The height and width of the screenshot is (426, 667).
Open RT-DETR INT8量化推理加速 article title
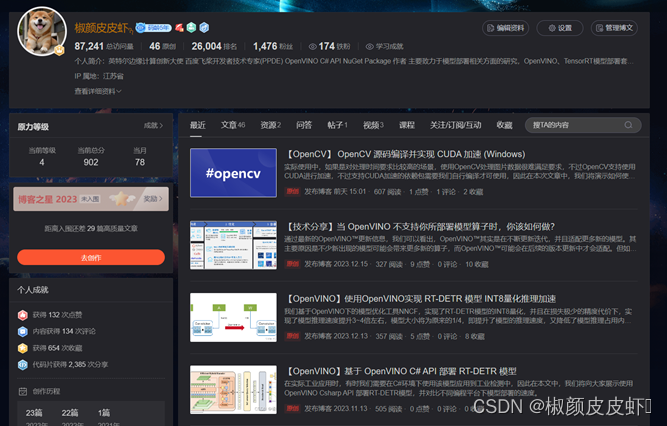[x=420, y=299]
